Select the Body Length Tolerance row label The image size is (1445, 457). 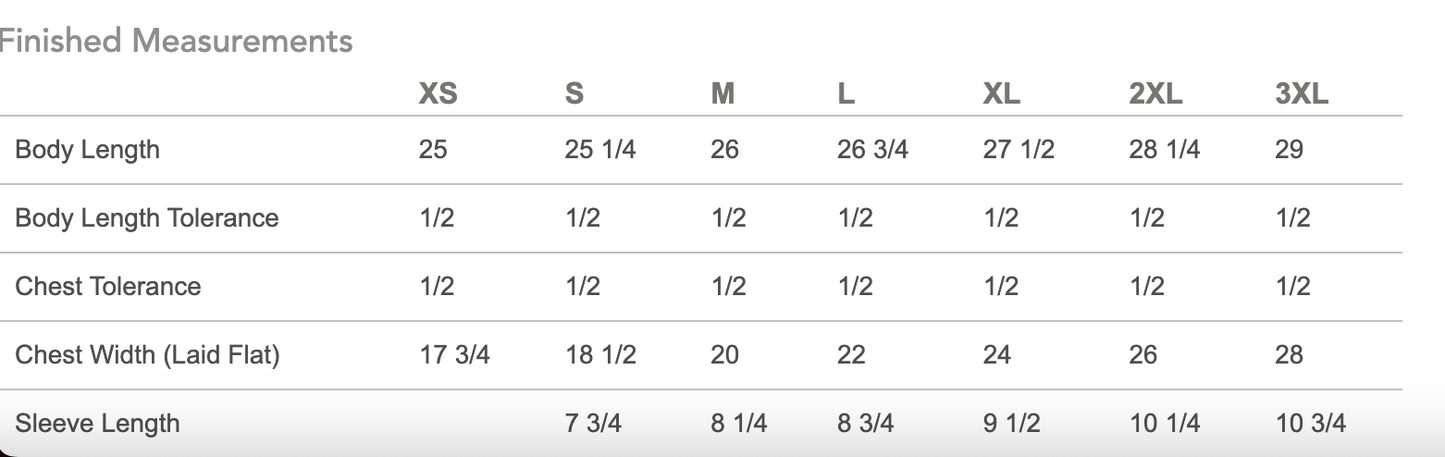[146, 218]
